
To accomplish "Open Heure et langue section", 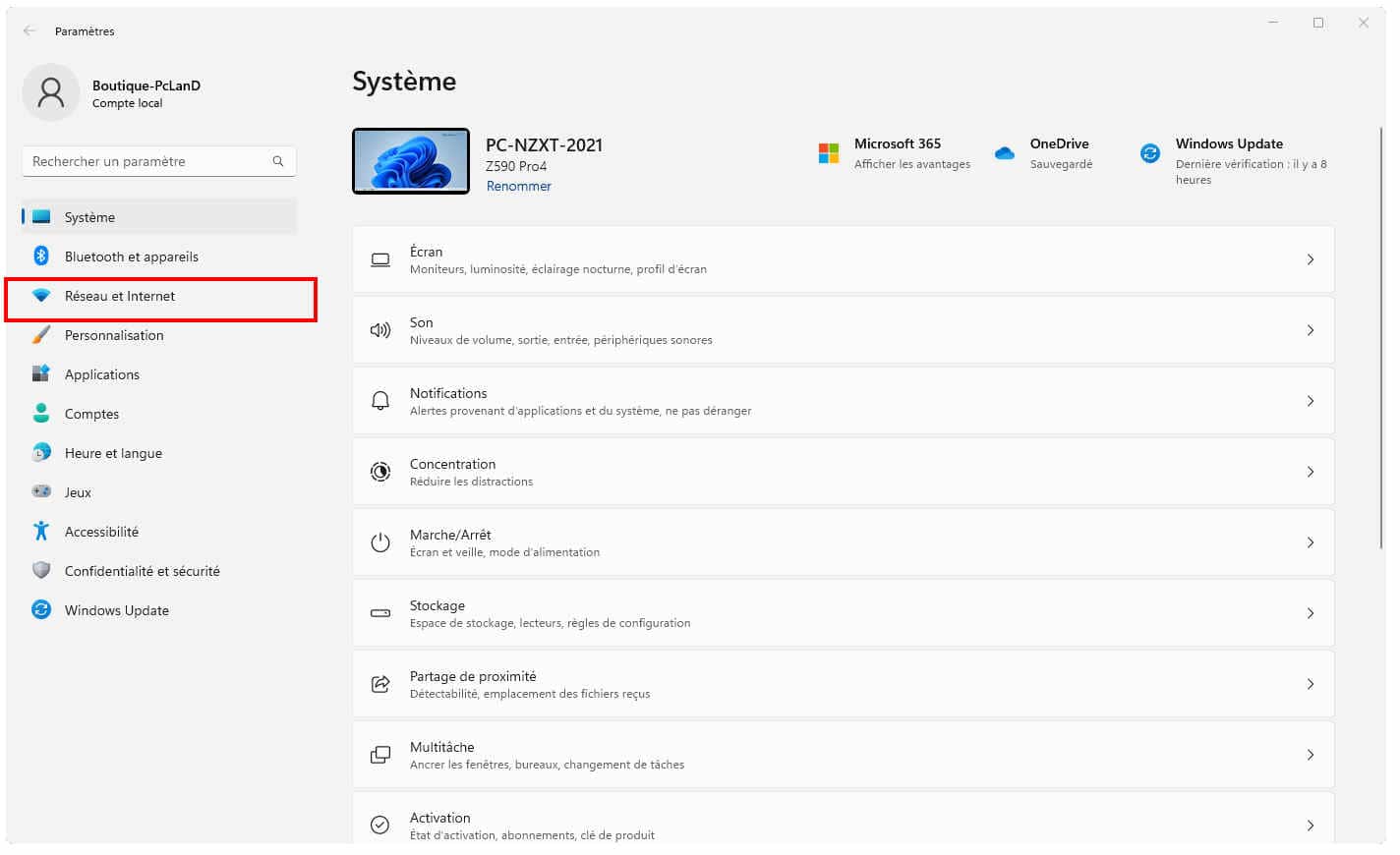I will [x=113, y=453].
